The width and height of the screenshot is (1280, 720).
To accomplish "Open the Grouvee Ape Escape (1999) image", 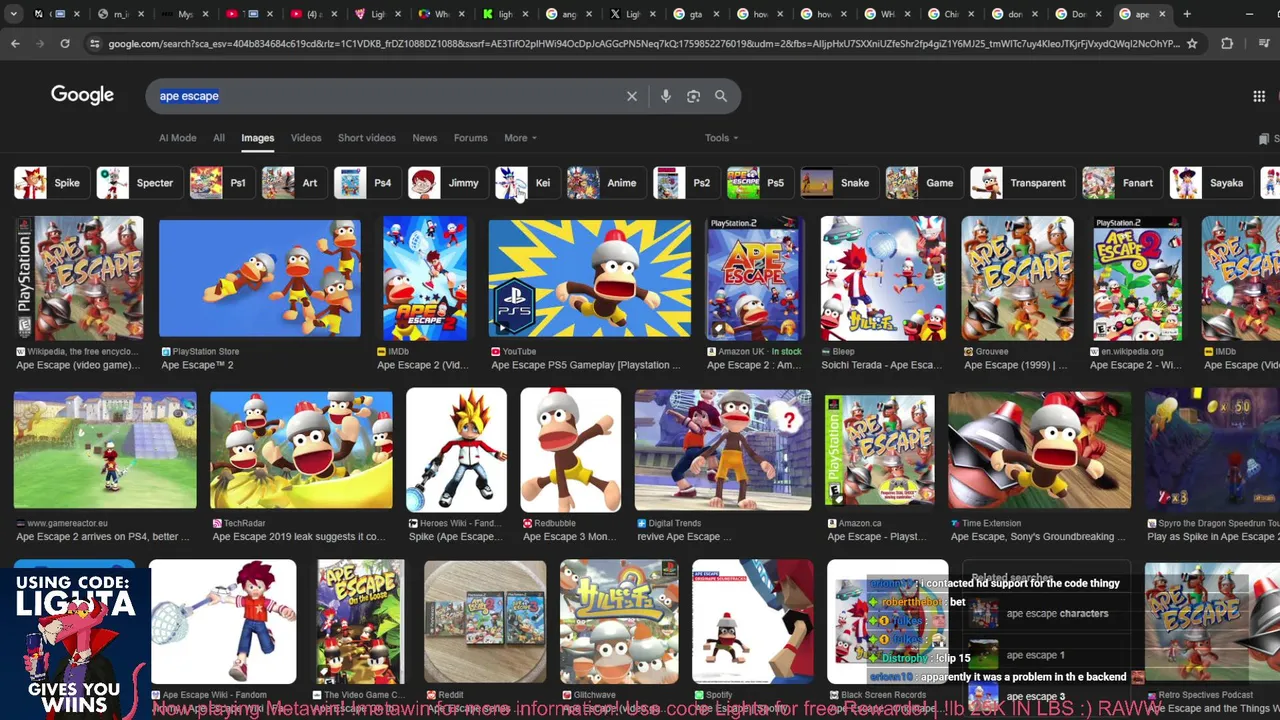I will [x=1017, y=278].
